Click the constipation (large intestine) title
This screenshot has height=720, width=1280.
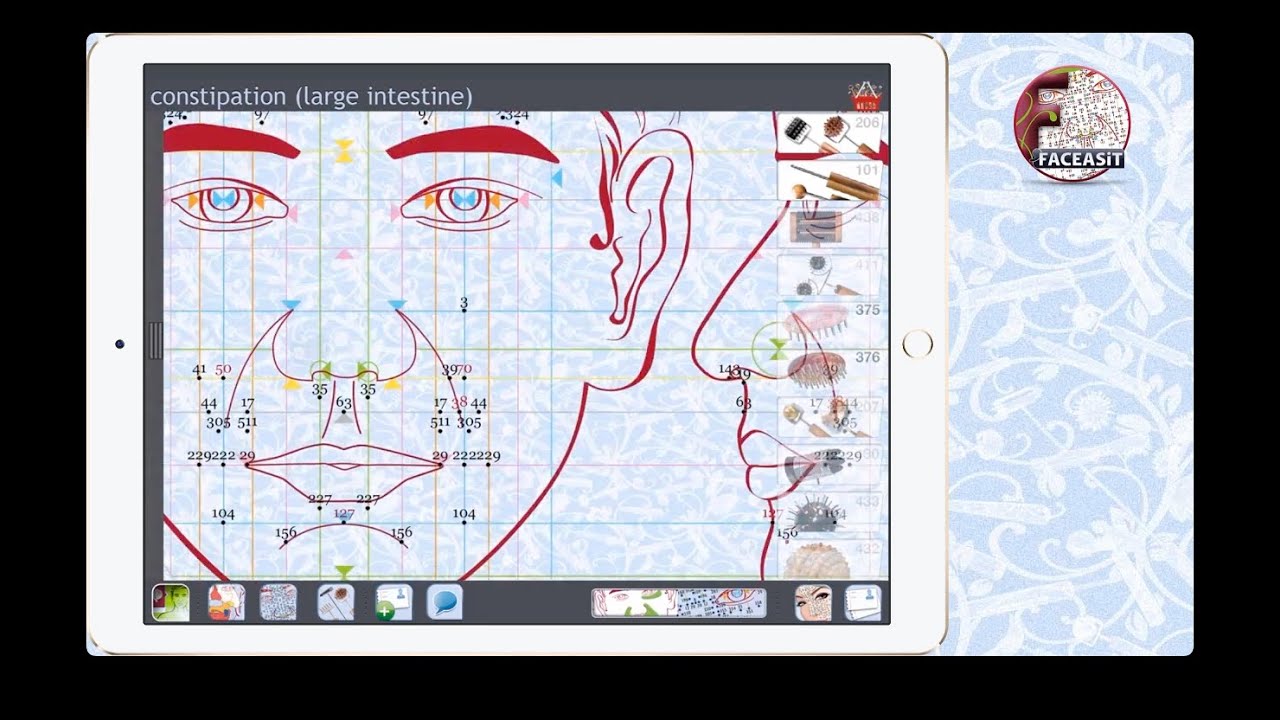click(x=311, y=97)
